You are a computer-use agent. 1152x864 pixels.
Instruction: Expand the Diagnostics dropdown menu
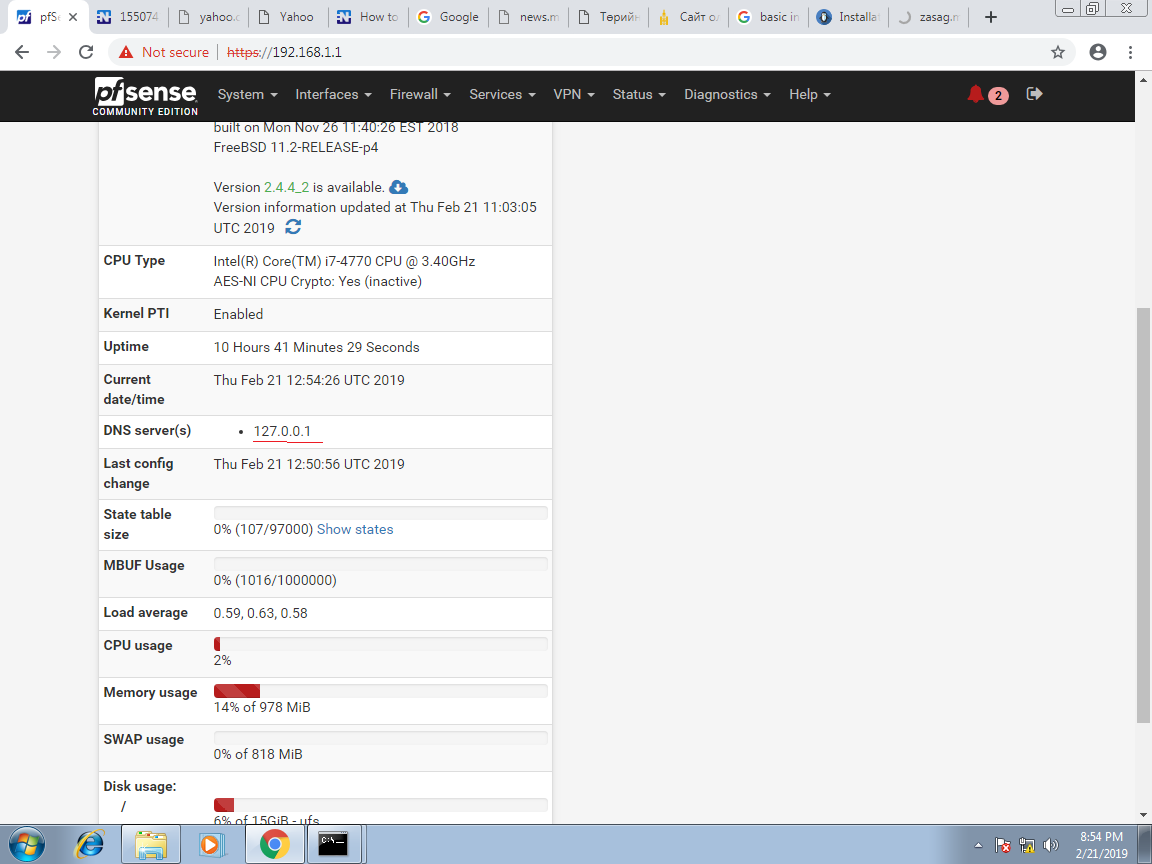point(727,95)
